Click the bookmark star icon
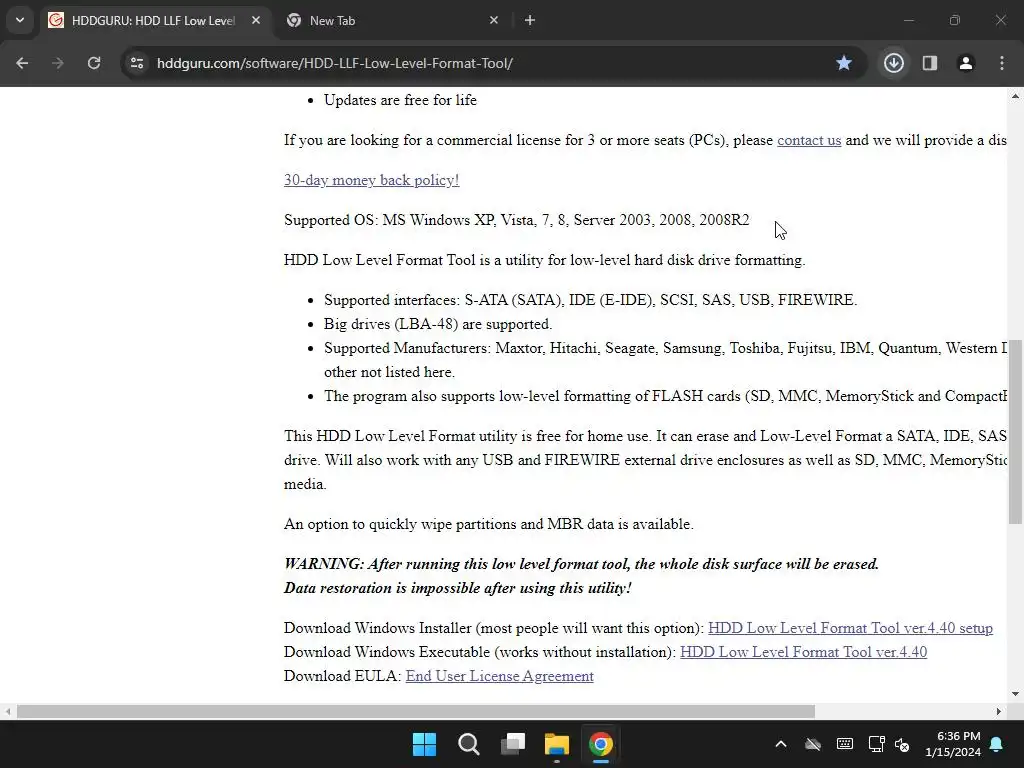 click(x=844, y=63)
